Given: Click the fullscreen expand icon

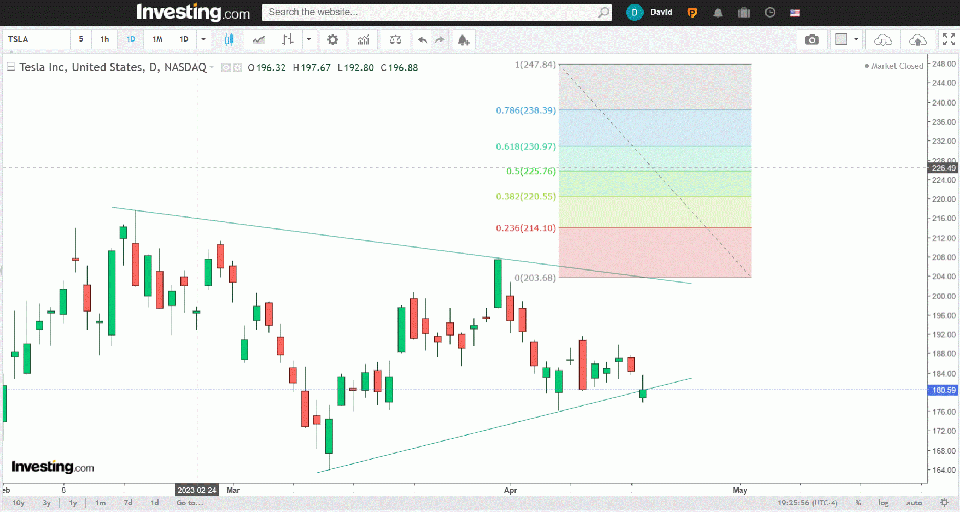Looking at the screenshot, I should (948, 40).
